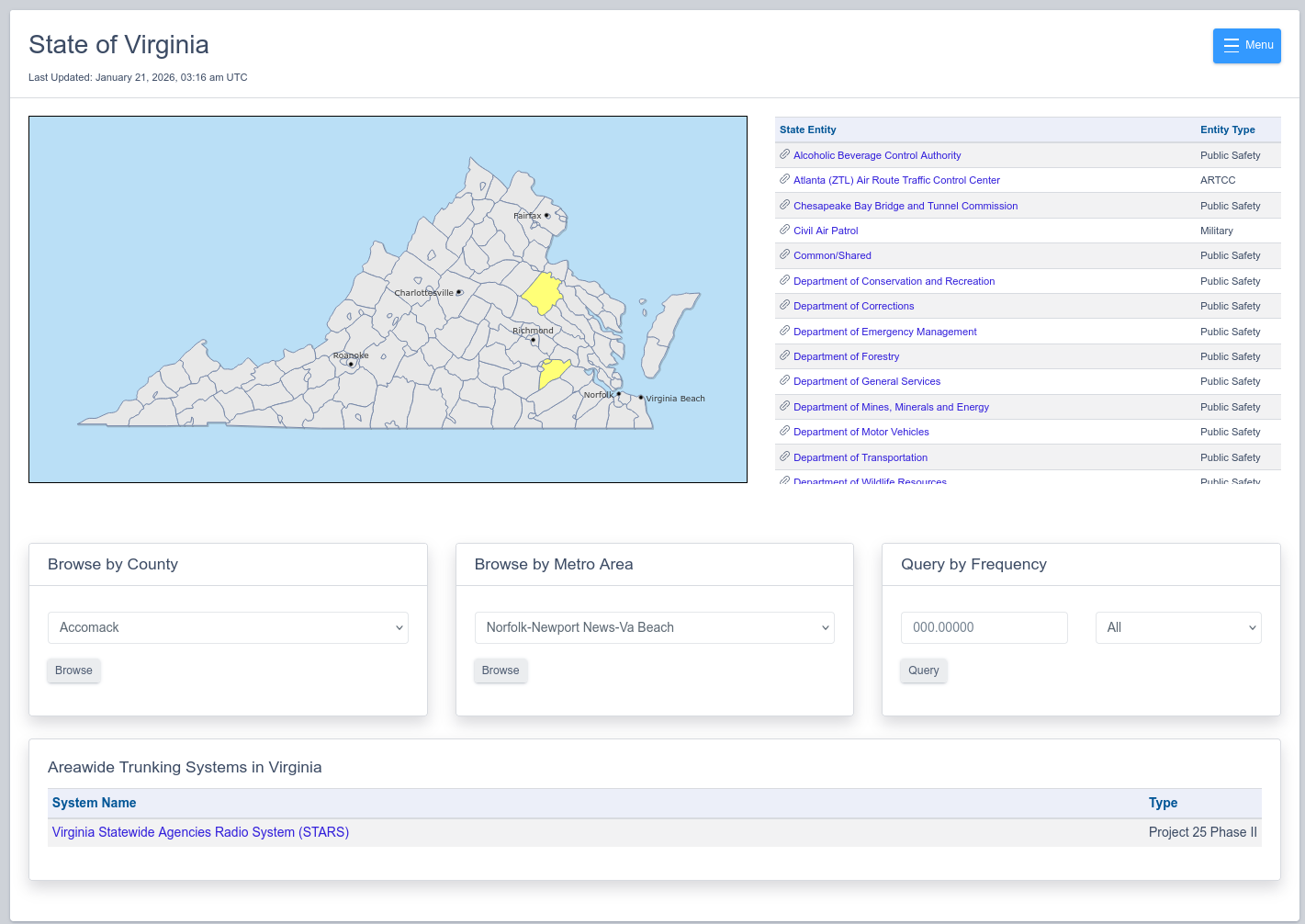
Task: Click link icon beside Emergency Management
Action: click(x=784, y=331)
